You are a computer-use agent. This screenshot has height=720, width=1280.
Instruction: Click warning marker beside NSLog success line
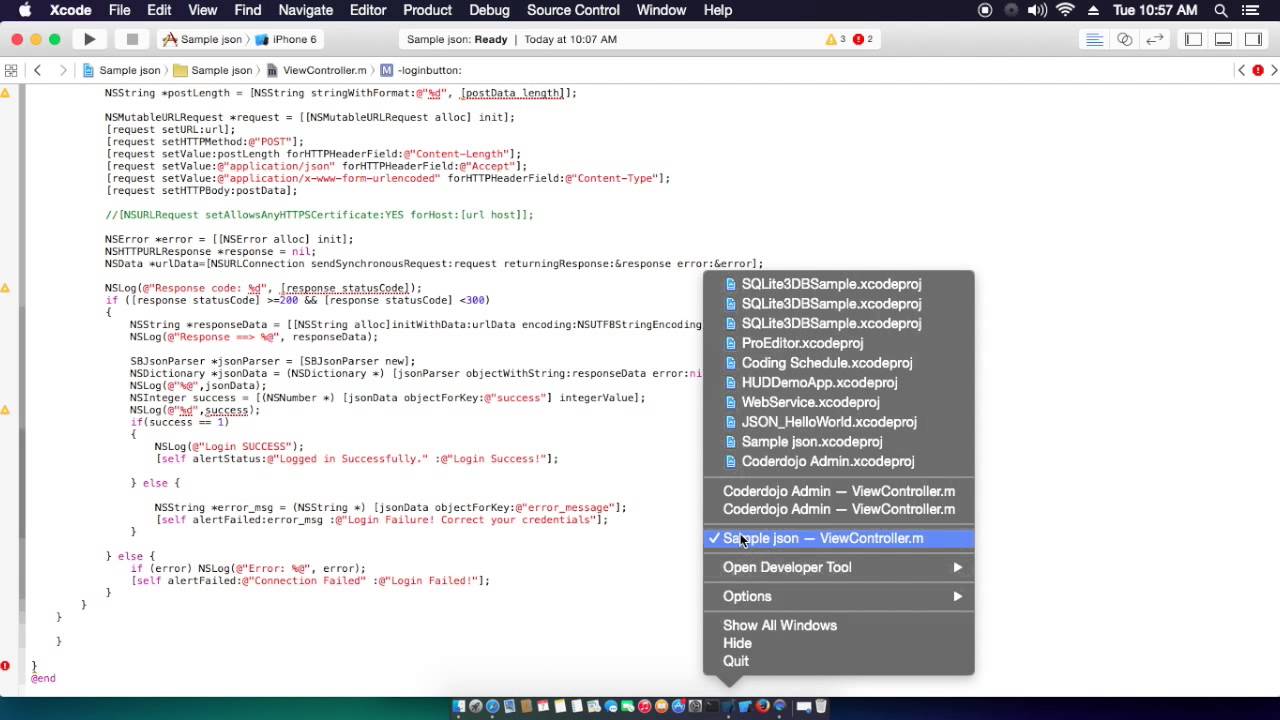(x=5, y=410)
